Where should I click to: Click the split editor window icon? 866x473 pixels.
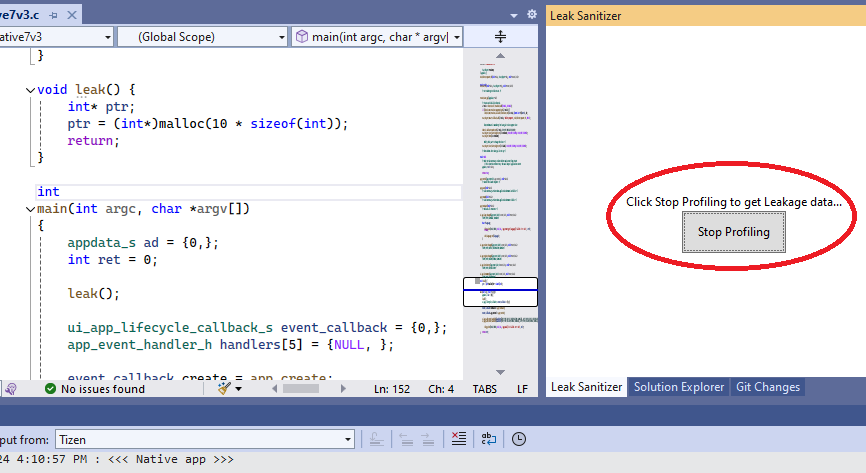[x=500, y=36]
